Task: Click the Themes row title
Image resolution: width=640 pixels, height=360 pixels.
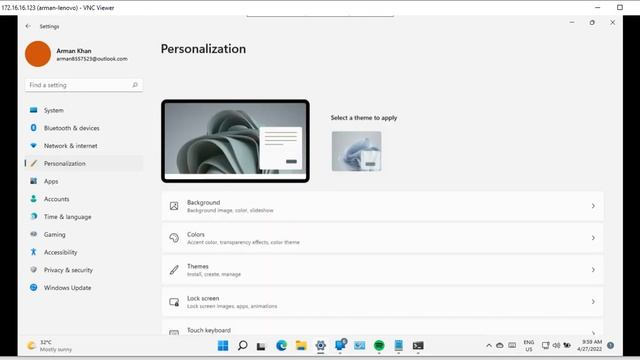Action: pyautogui.click(x=198, y=266)
